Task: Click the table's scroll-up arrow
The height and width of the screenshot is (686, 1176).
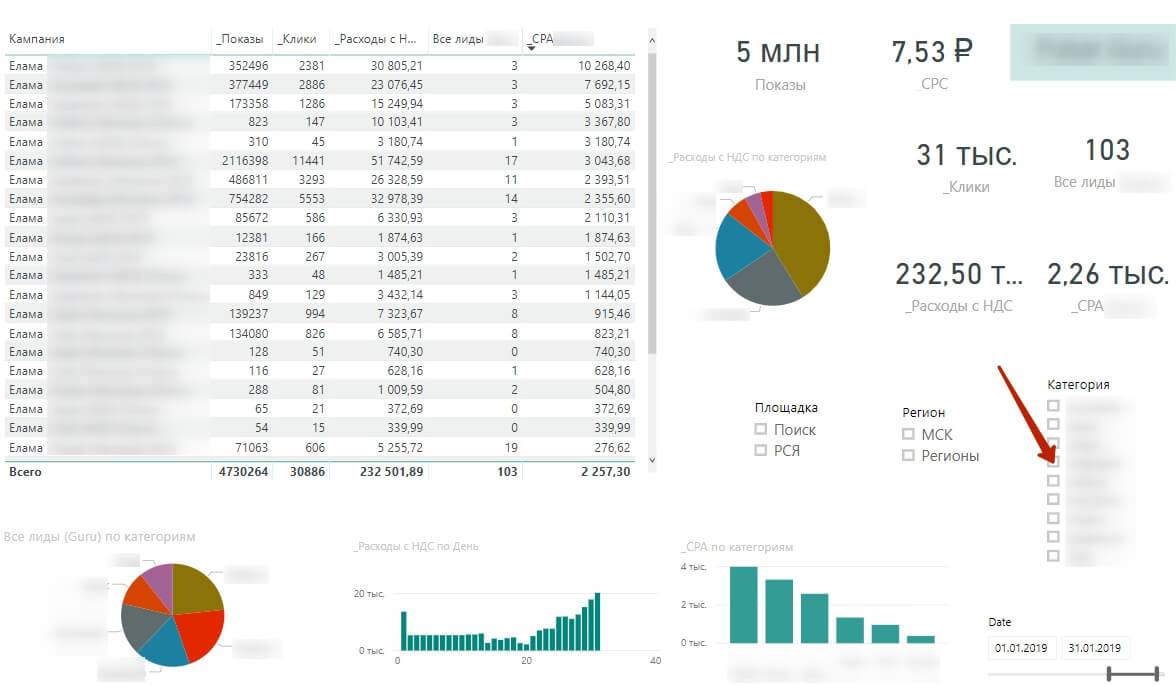Action: 652,41
